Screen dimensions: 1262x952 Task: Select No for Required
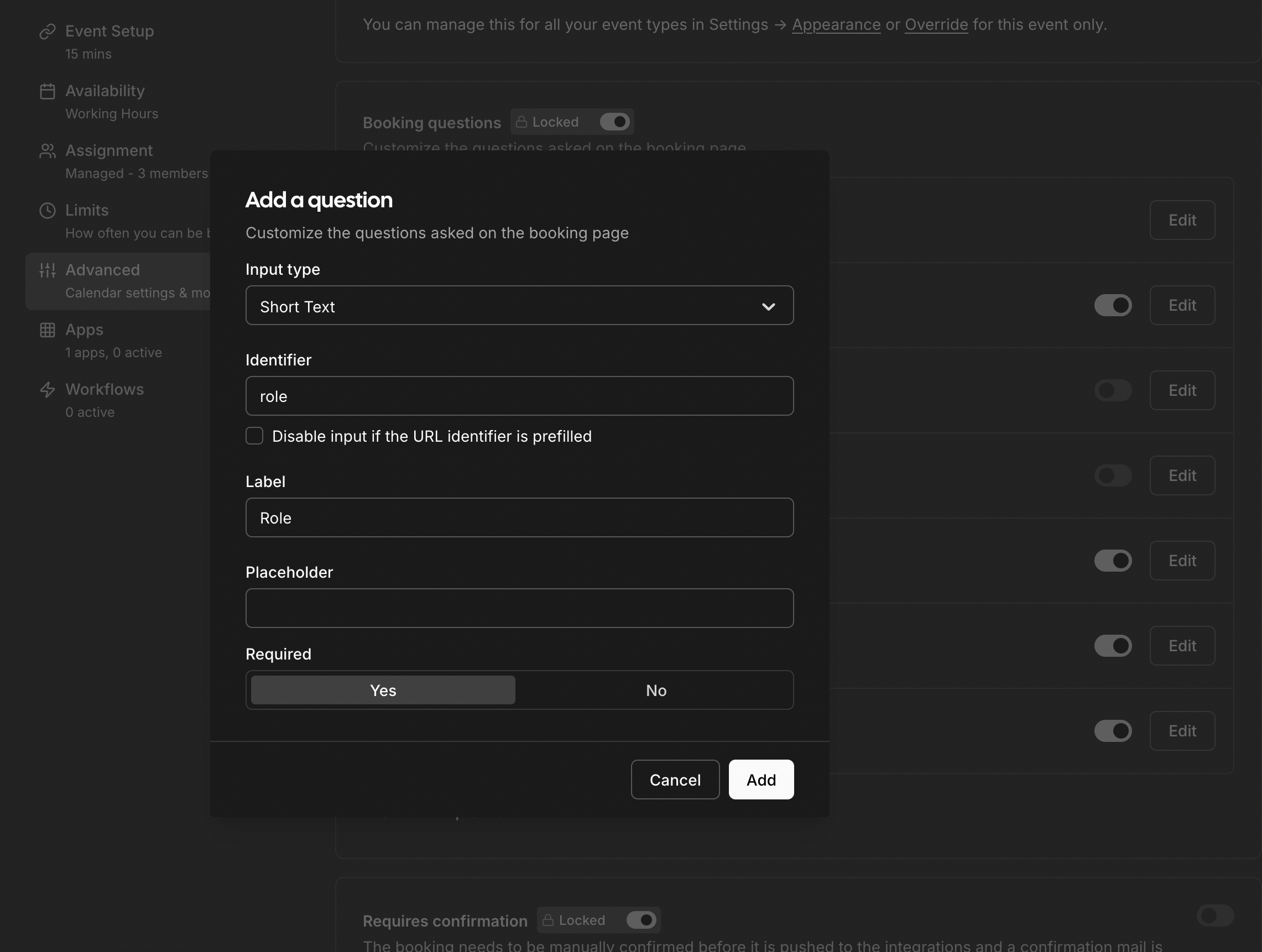pyautogui.click(x=655, y=690)
